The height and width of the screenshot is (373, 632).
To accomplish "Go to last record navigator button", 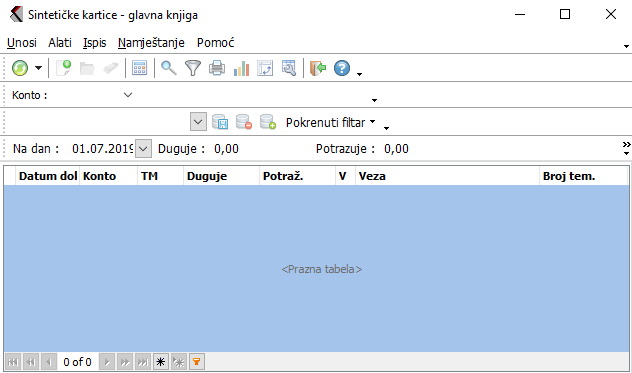I will coord(143,362).
